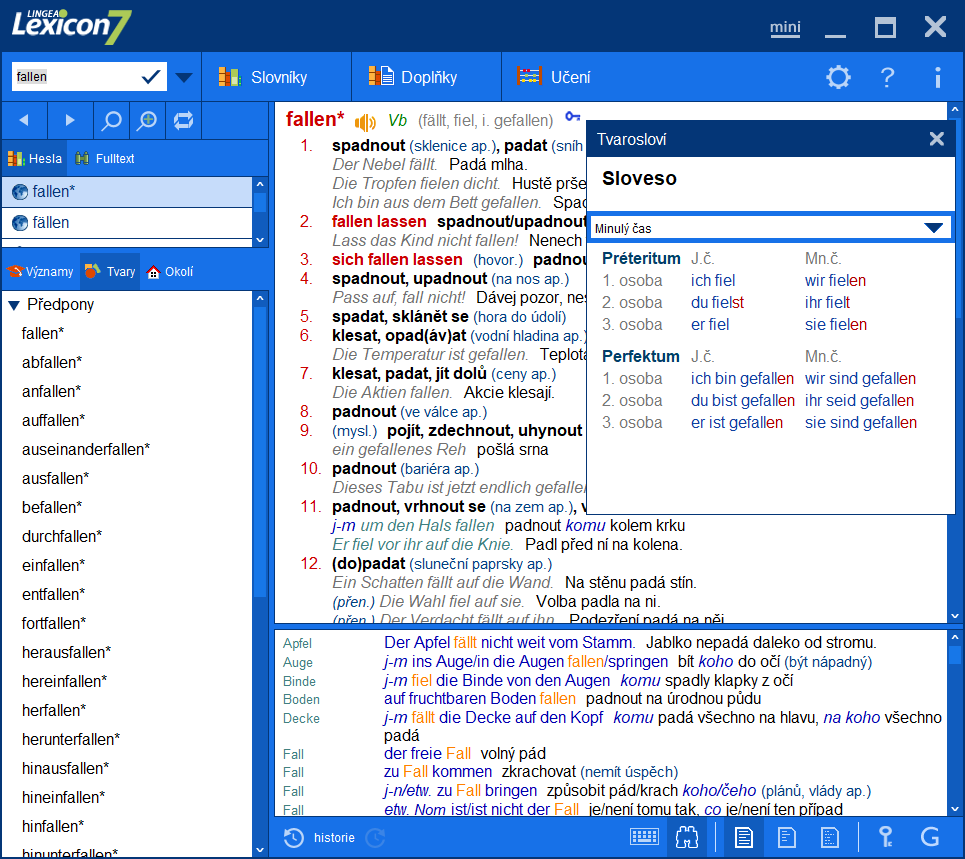Click the key icon in the bottom toolbar
Image resolution: width=965 pixels, height=859 pixels.
tap(886, 838)
